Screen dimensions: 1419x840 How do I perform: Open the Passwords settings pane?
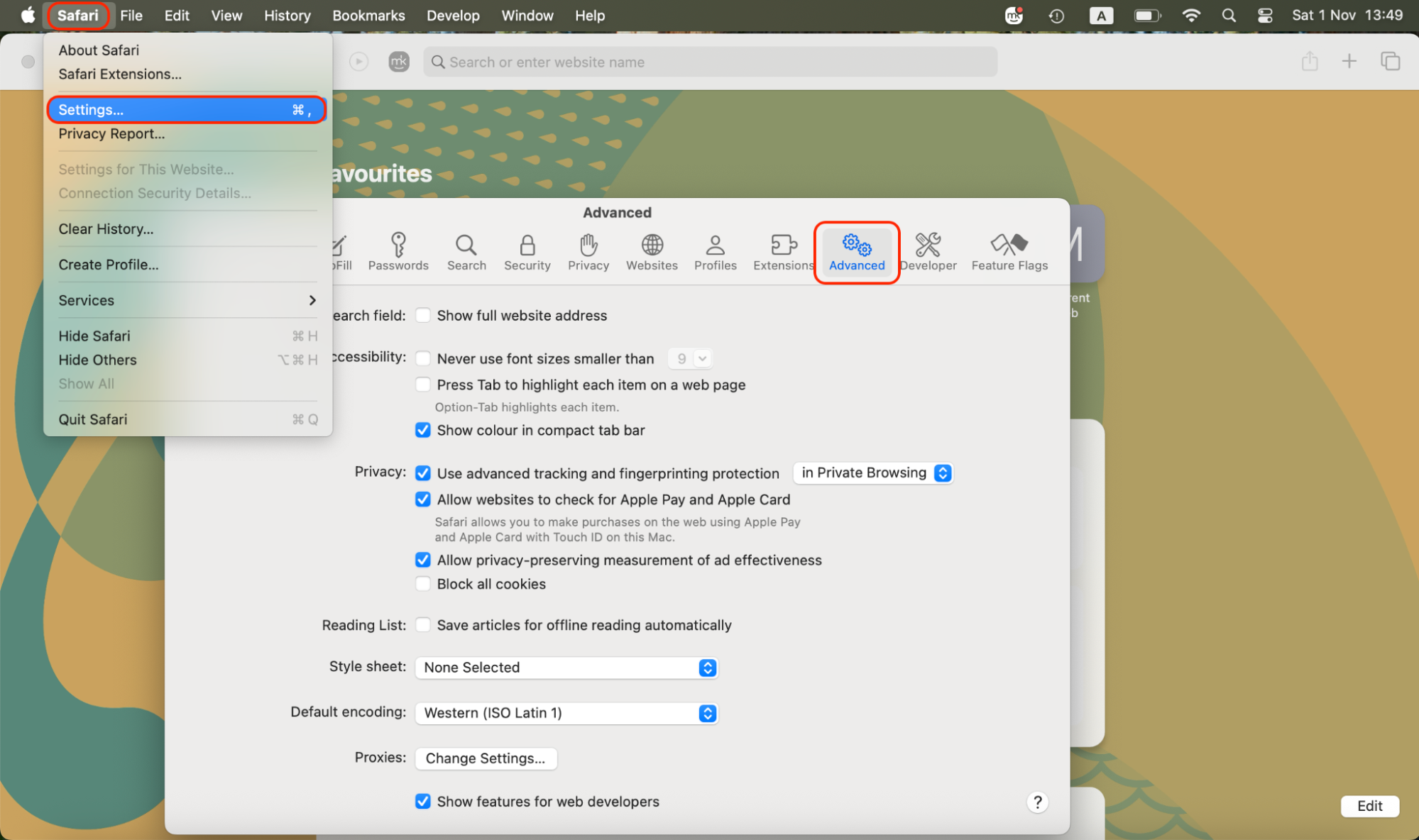[x=398, y=252]
